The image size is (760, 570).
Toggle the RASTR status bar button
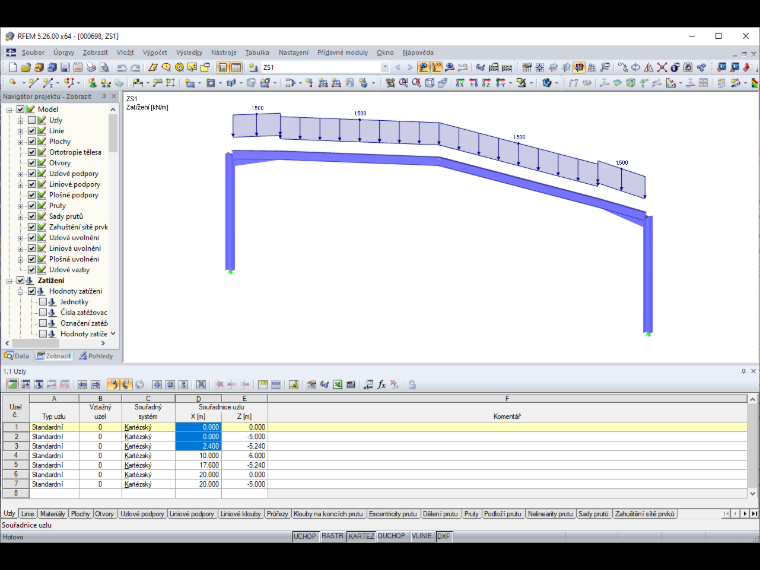click(332, 537)
